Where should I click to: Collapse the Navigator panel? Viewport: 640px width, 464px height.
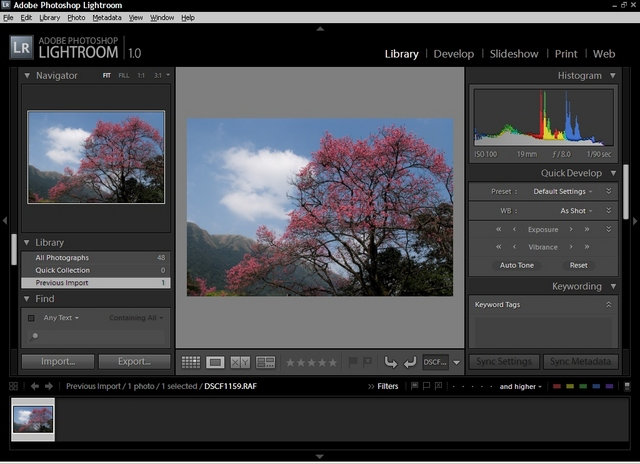[x=27, y=75]
